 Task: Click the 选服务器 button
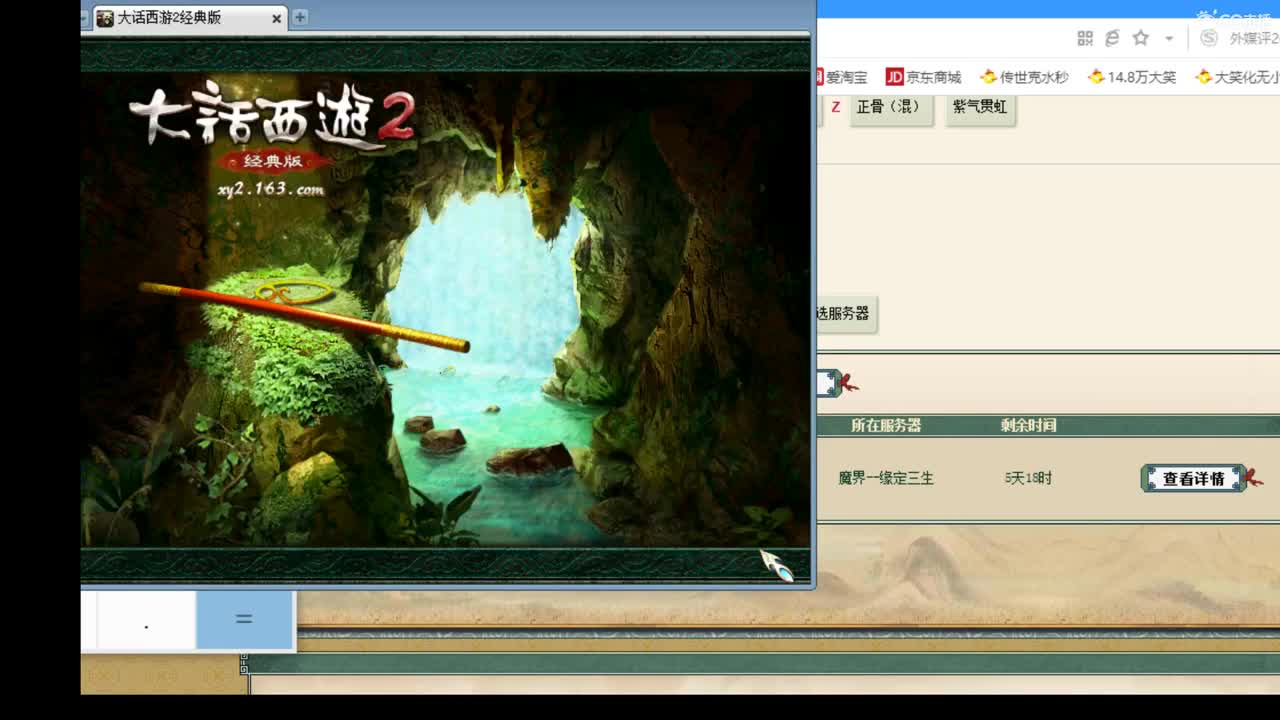point(845,314)
